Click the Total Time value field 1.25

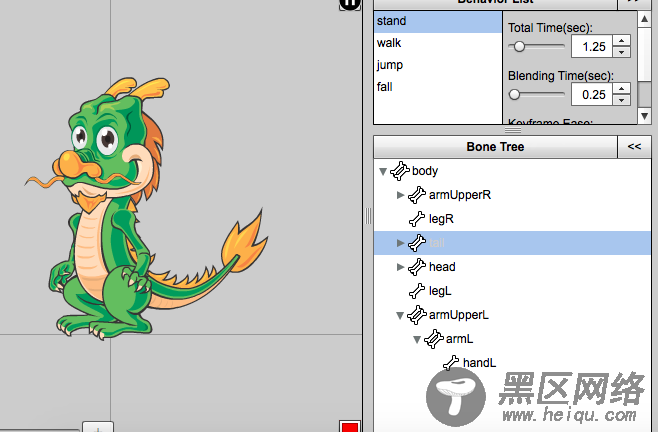[592, 46]
